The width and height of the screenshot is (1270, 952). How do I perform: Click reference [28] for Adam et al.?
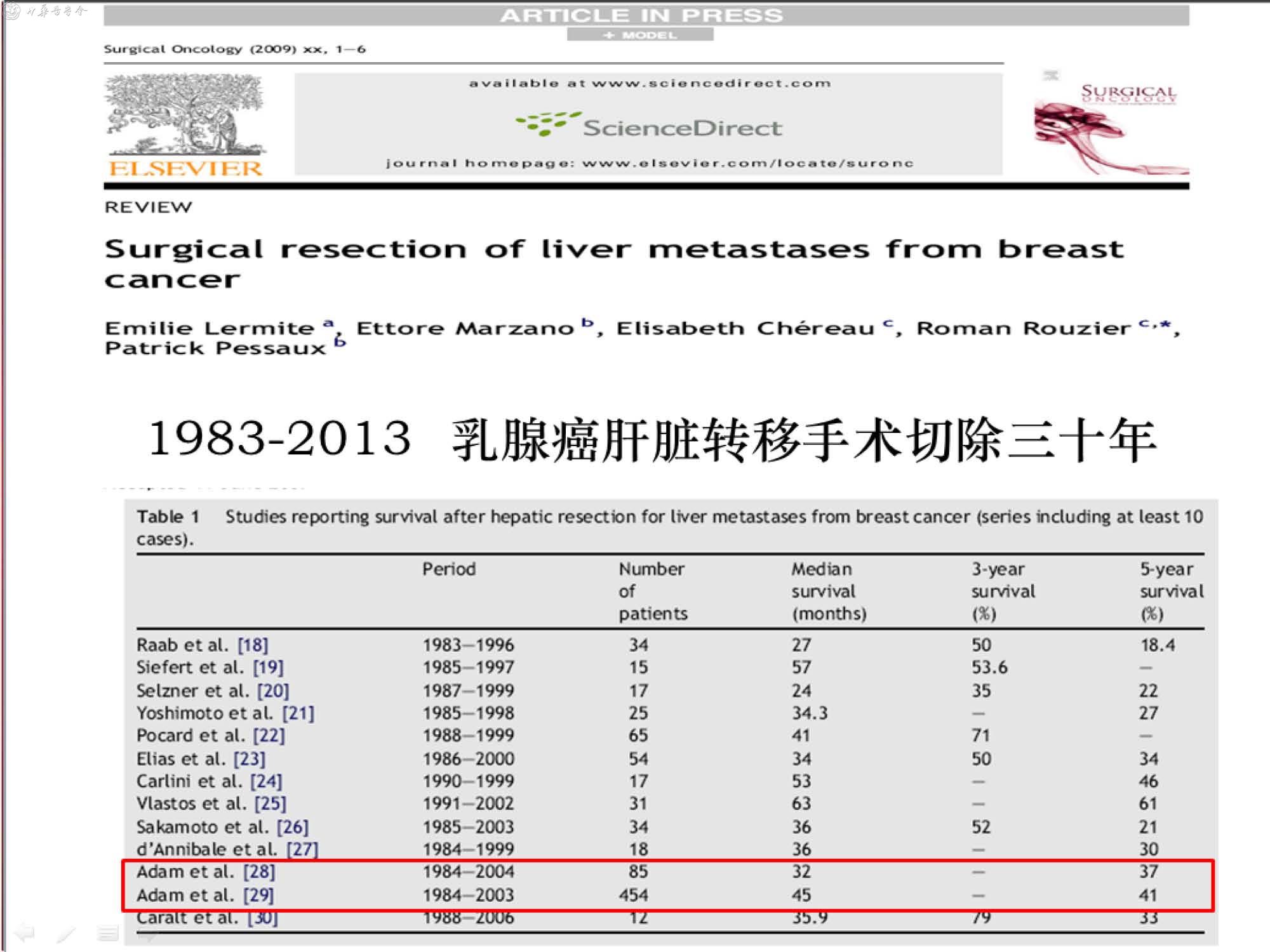tap(259, 872)
